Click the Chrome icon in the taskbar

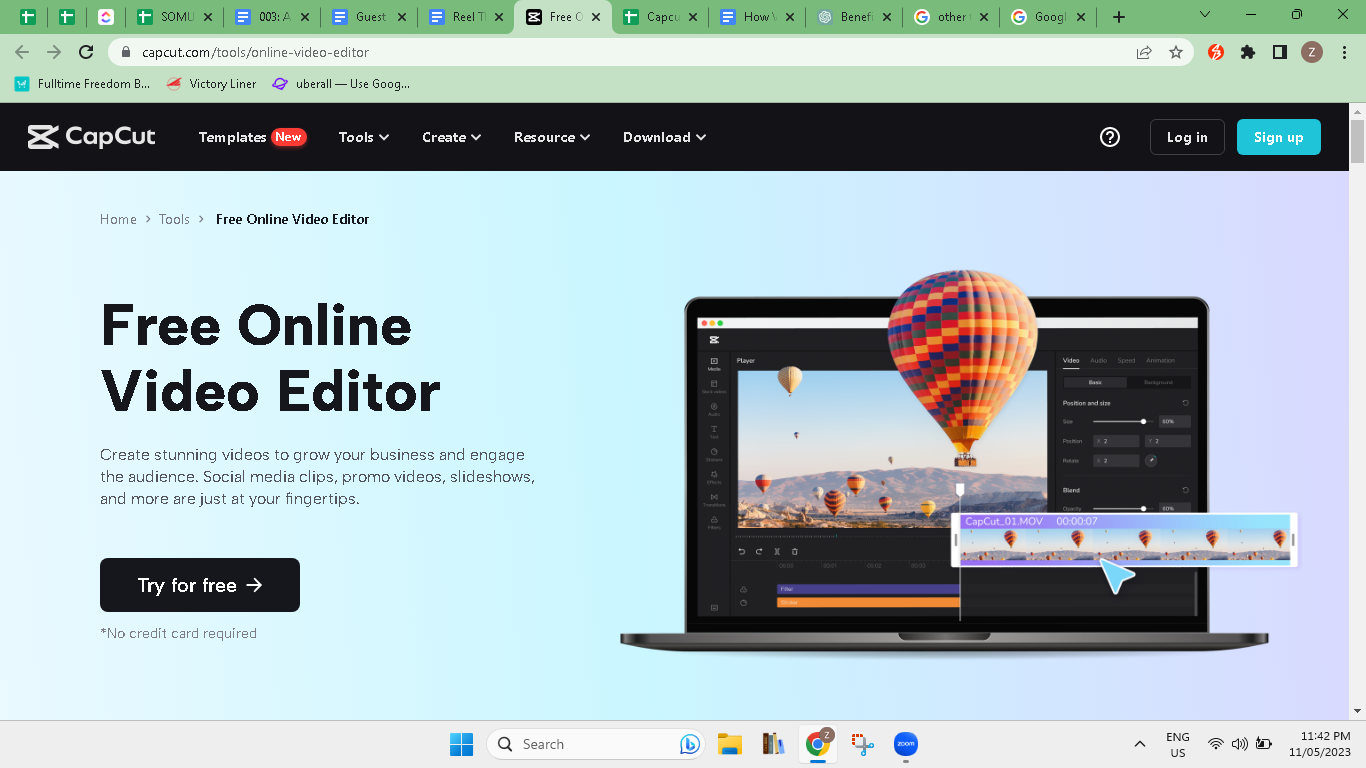(x=818, y=744)
